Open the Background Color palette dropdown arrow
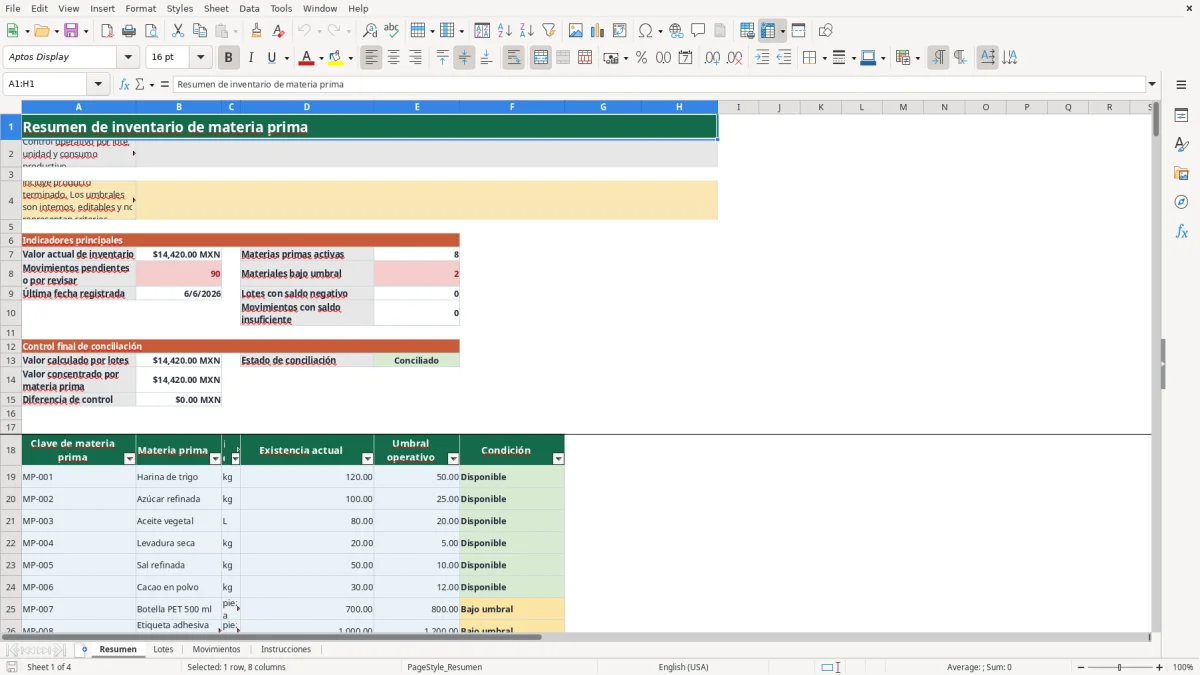 350,58
